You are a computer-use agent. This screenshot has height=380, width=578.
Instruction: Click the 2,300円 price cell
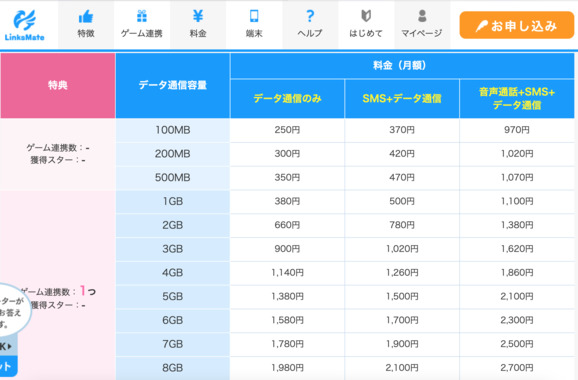point(517,320)
